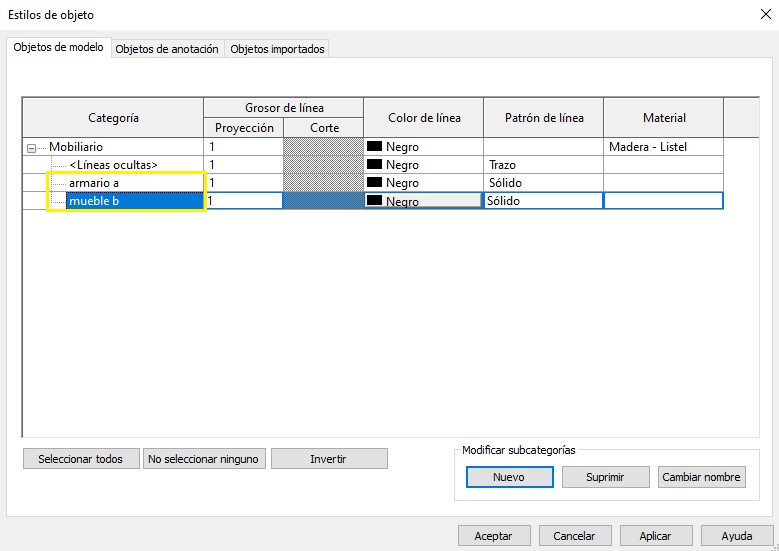Click projection line weight of armario a
779x551 pixels.
click(x=243, y=183)
